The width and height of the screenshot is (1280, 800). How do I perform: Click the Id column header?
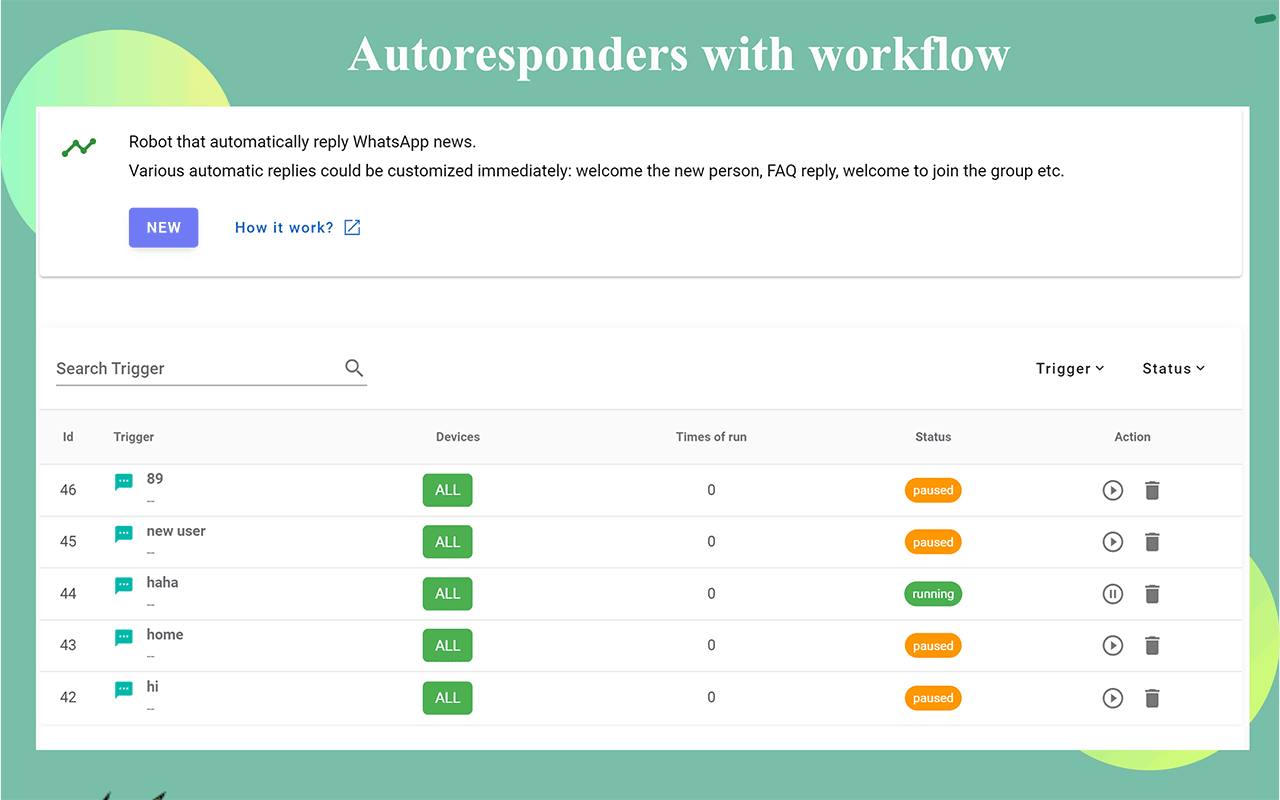pyautogui.click(x=68, y=437)
